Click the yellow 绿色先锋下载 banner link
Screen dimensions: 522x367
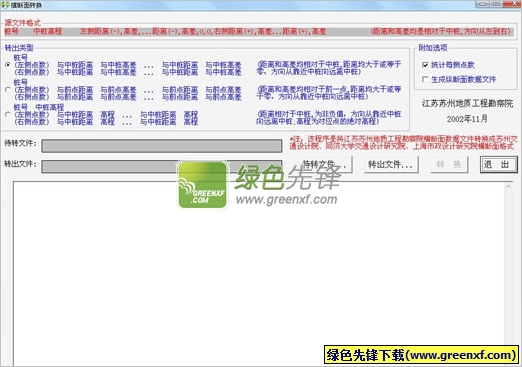421,355
